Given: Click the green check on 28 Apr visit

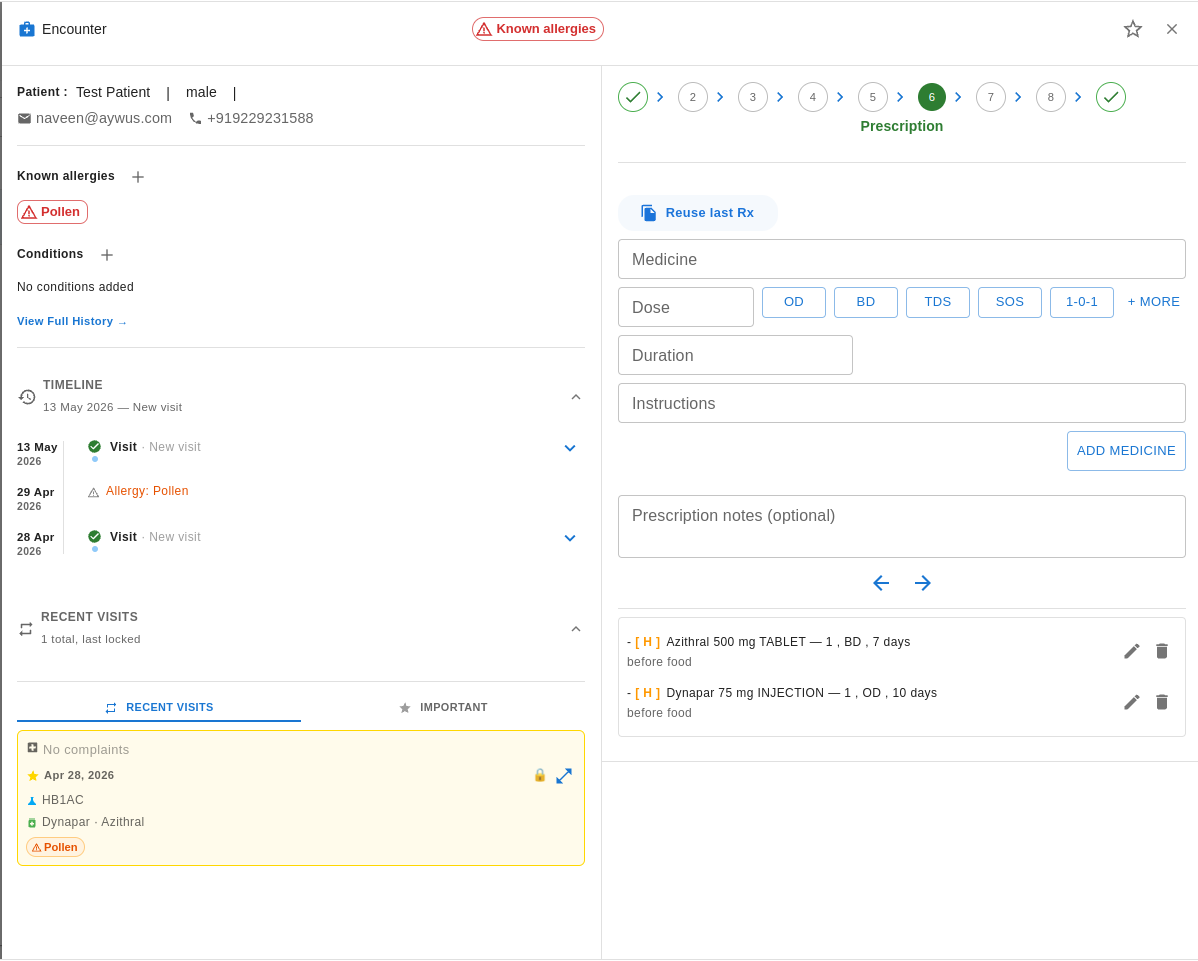Looking at the screenshot, I should [95, 537].
